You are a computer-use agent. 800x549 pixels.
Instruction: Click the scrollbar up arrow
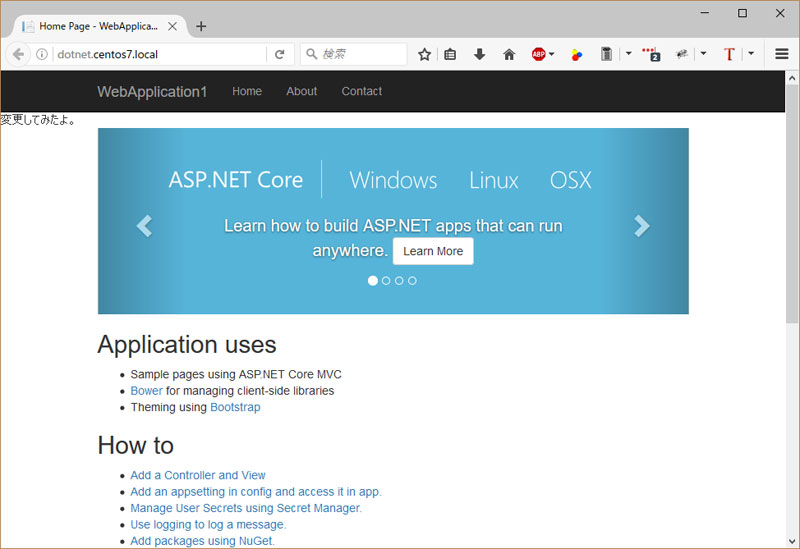(792, 78)
